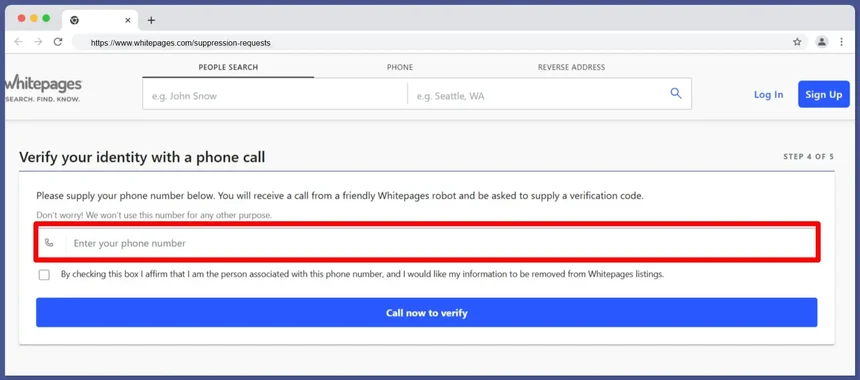Screen dimensions: 860x380
Task: Click the macOS green maximize button
Action: (46, 19)
